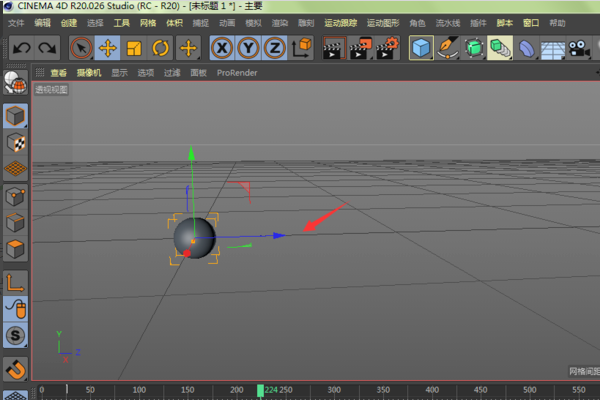Screen dimensions: 600x400
Task: Toggle the Z axis lock
Action: point(274,47)
